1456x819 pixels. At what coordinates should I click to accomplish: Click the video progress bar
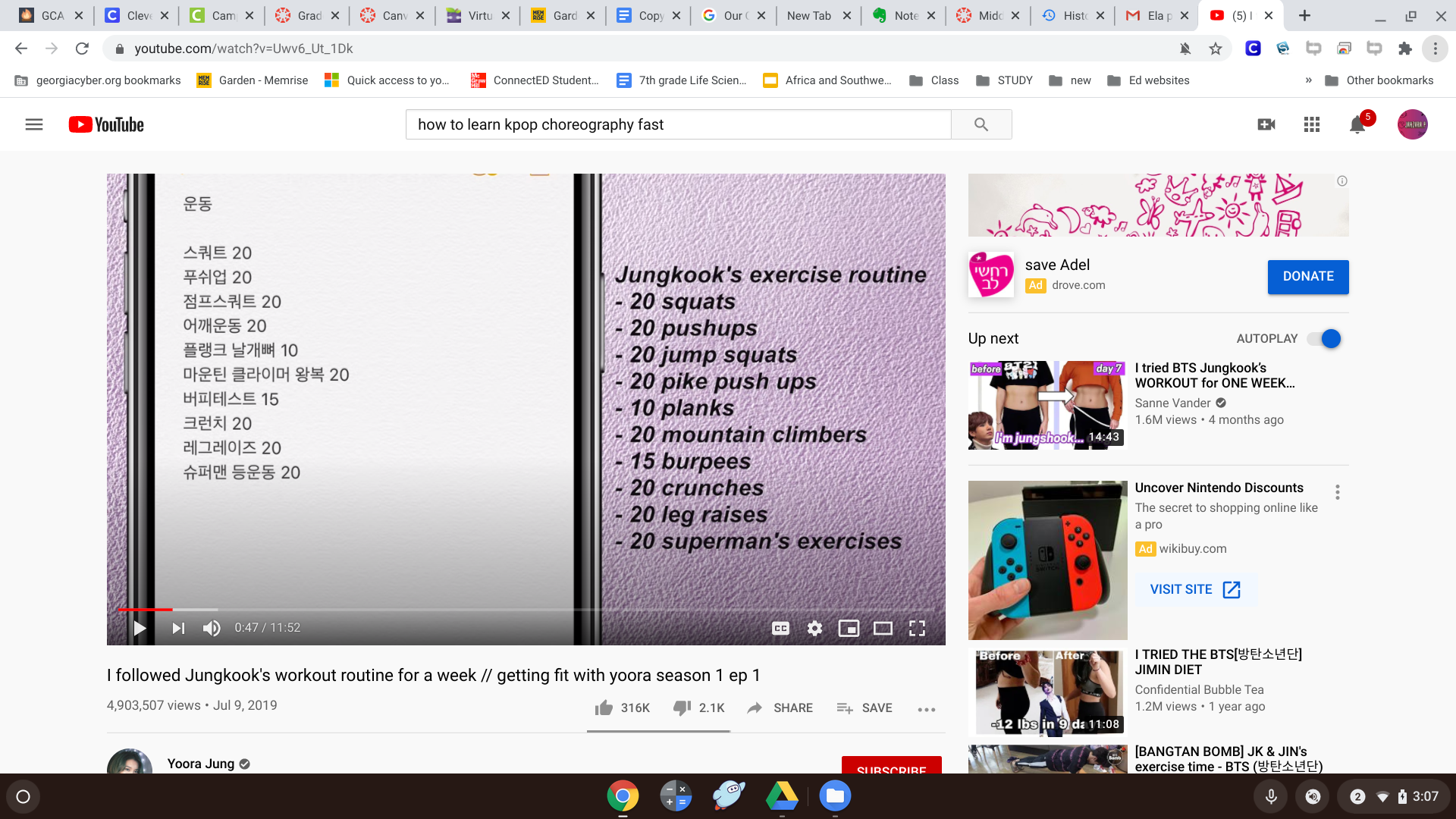coord(526,609)
